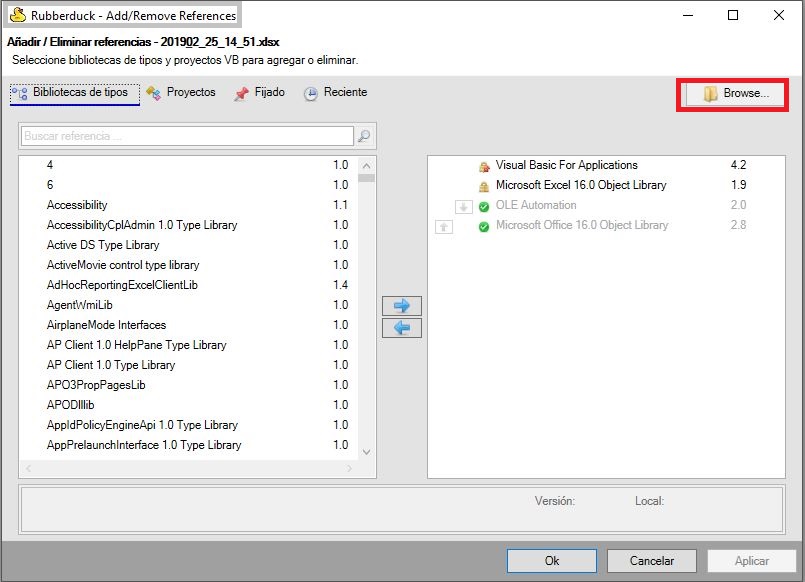Maximize the Rubberduck dialog window
805x582 pixels.
[733, 15]
